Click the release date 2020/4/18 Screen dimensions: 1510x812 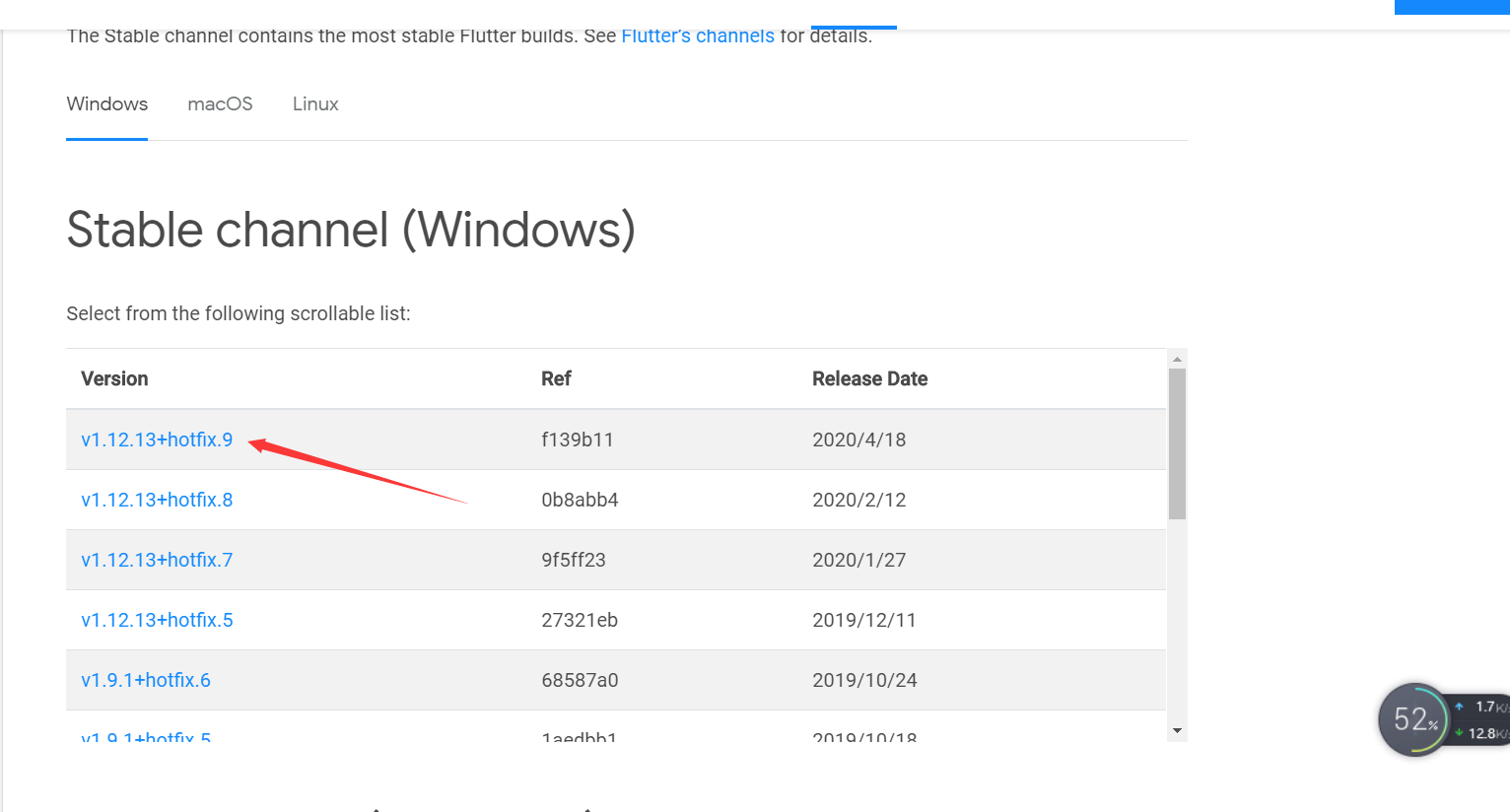pos(858,440)
